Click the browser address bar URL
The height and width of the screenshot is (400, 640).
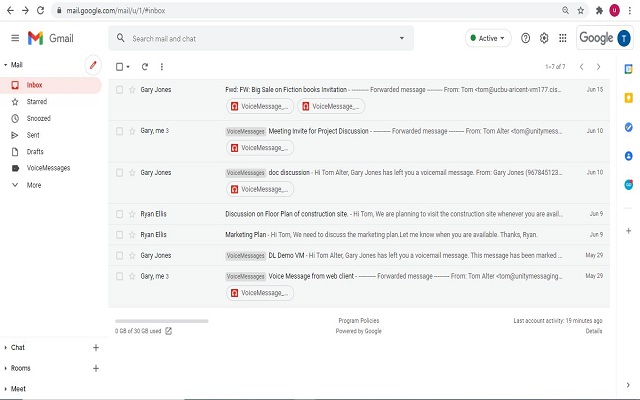[x=116, y=11]
